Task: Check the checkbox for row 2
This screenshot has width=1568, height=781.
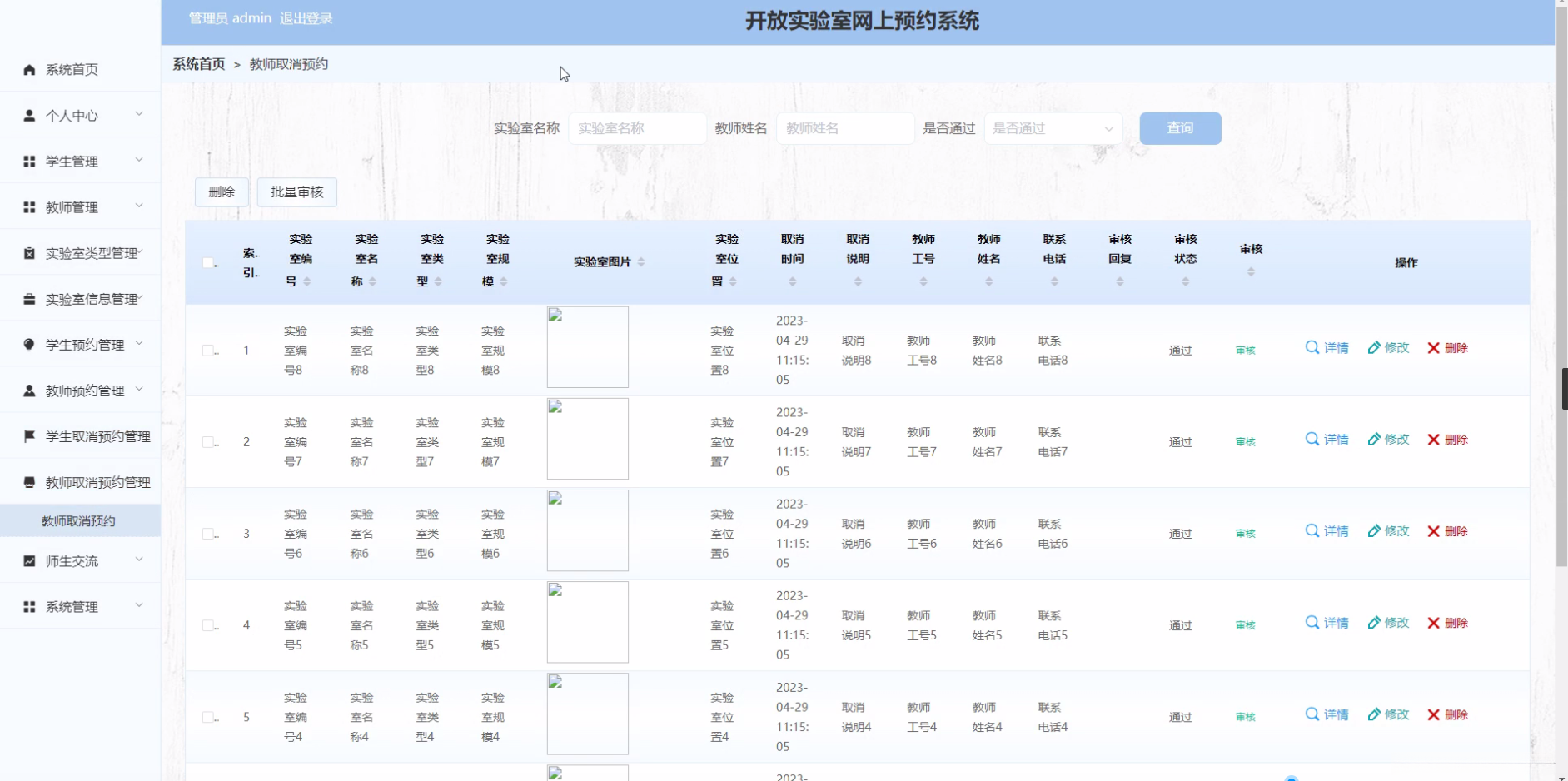Action: pos(208,442)
